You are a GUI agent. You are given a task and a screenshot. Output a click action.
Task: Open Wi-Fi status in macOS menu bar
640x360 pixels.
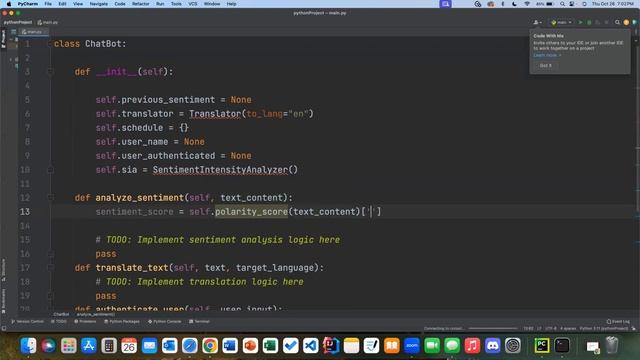(x=527, y=4)
